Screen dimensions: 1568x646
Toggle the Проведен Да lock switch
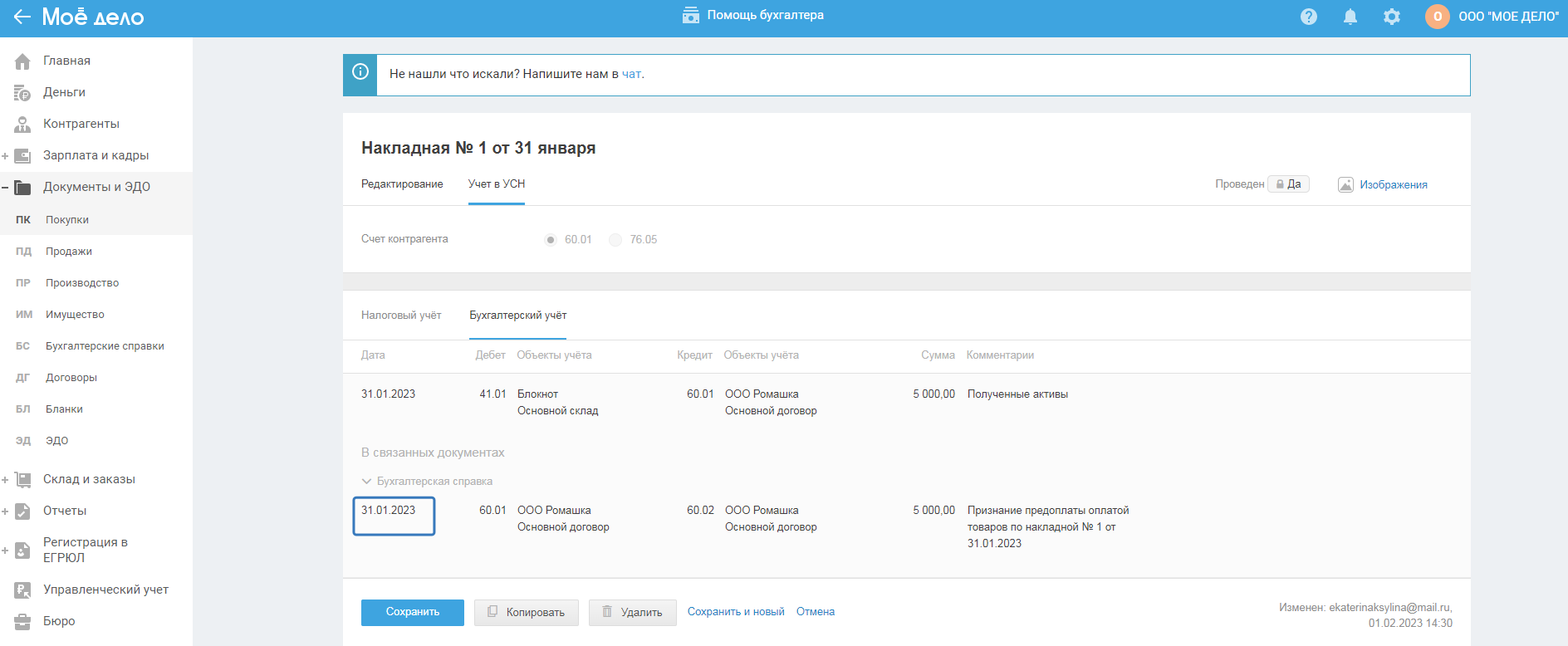[1288, 184]
